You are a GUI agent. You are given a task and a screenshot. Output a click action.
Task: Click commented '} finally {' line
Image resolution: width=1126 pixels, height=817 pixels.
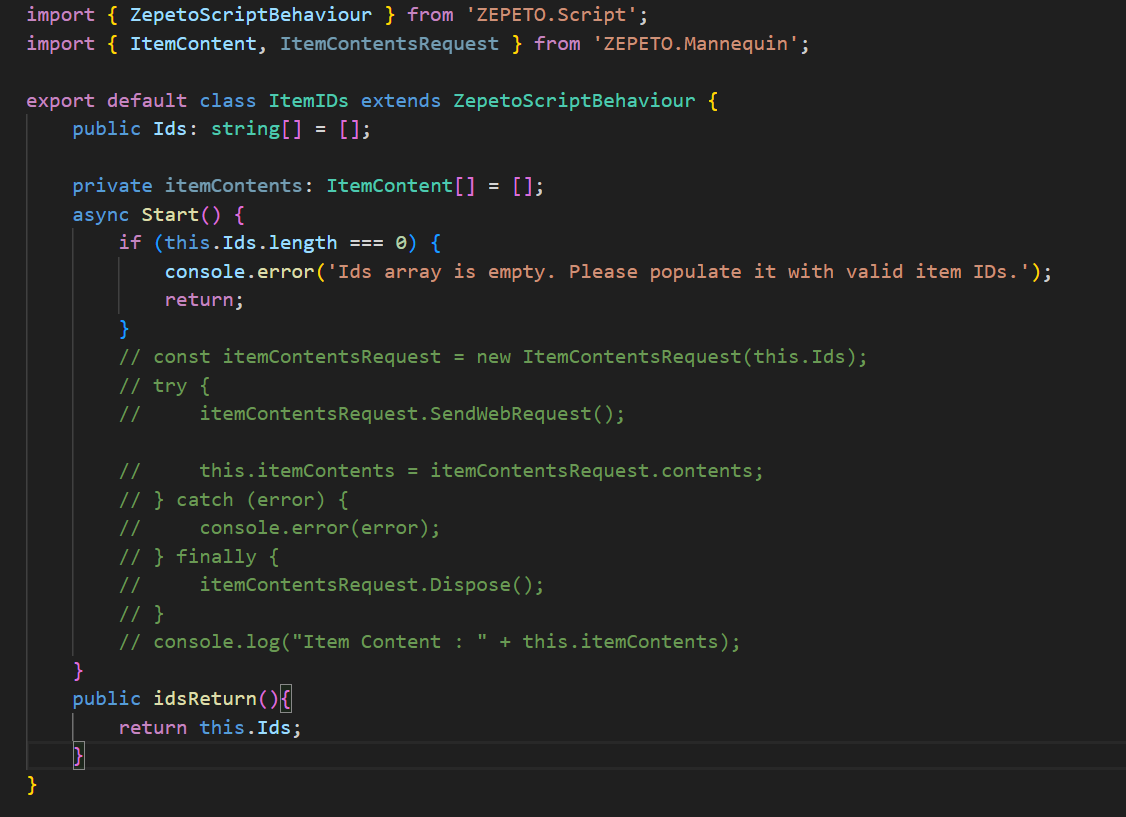click(x=199, y=556)
